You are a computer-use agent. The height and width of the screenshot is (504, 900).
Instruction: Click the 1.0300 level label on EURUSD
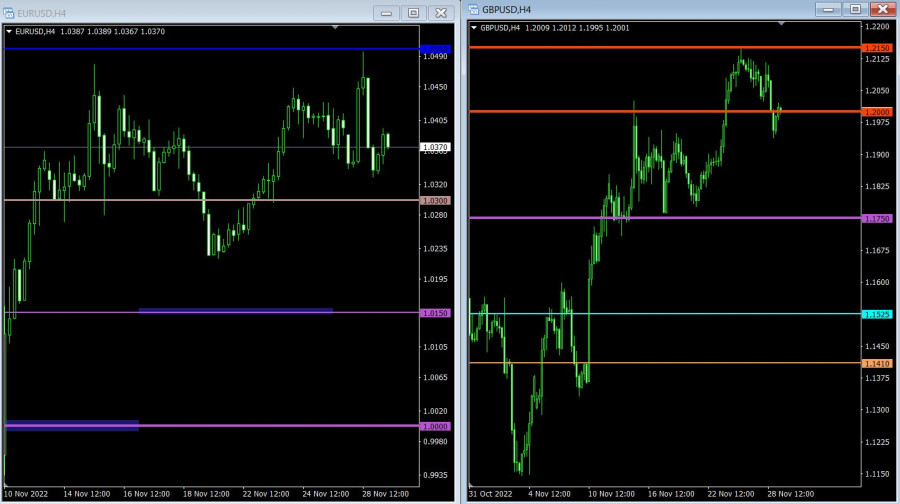(437, 201)
